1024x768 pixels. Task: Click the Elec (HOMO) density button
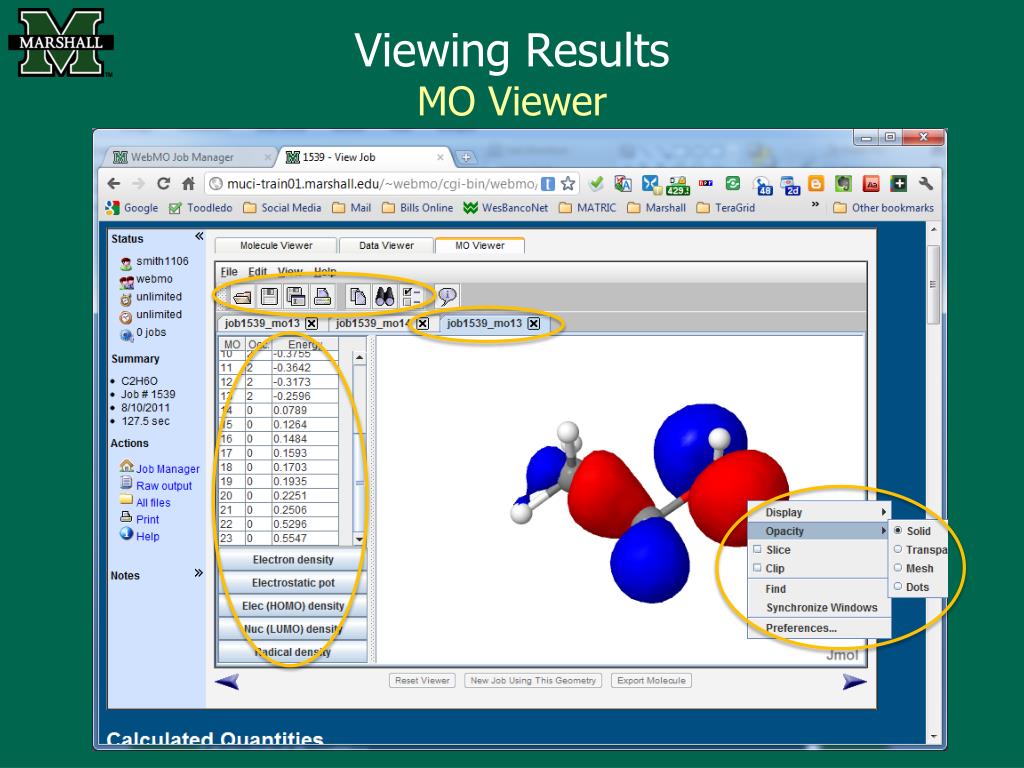coord(293,606)
